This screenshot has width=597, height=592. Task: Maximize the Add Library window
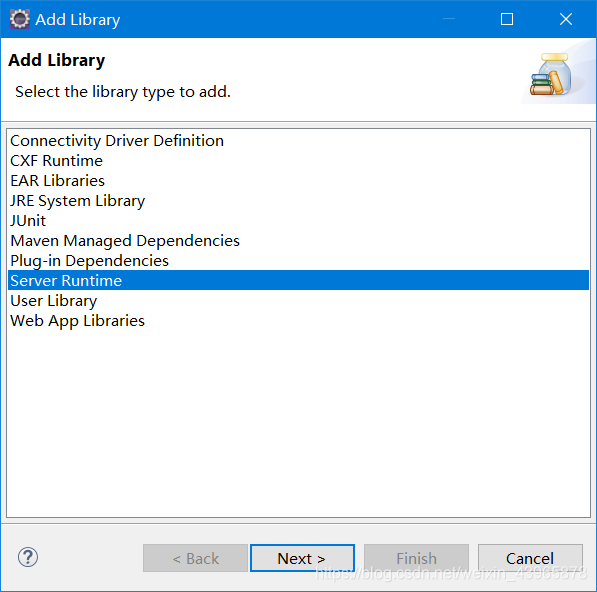507,19
